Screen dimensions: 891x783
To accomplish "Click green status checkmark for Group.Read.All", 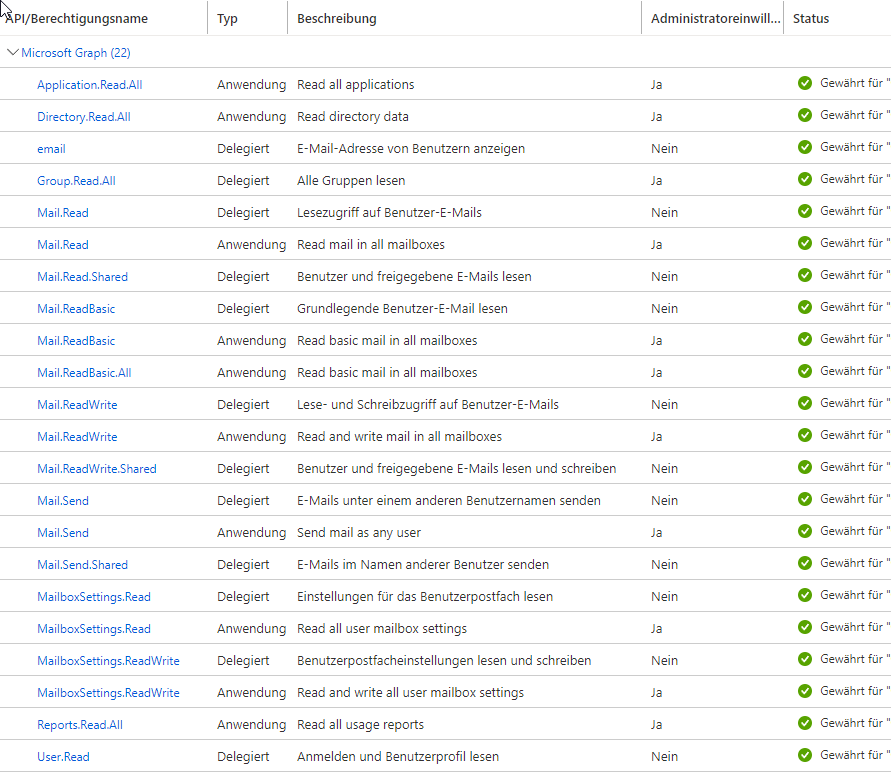I will tap(805, 179).
